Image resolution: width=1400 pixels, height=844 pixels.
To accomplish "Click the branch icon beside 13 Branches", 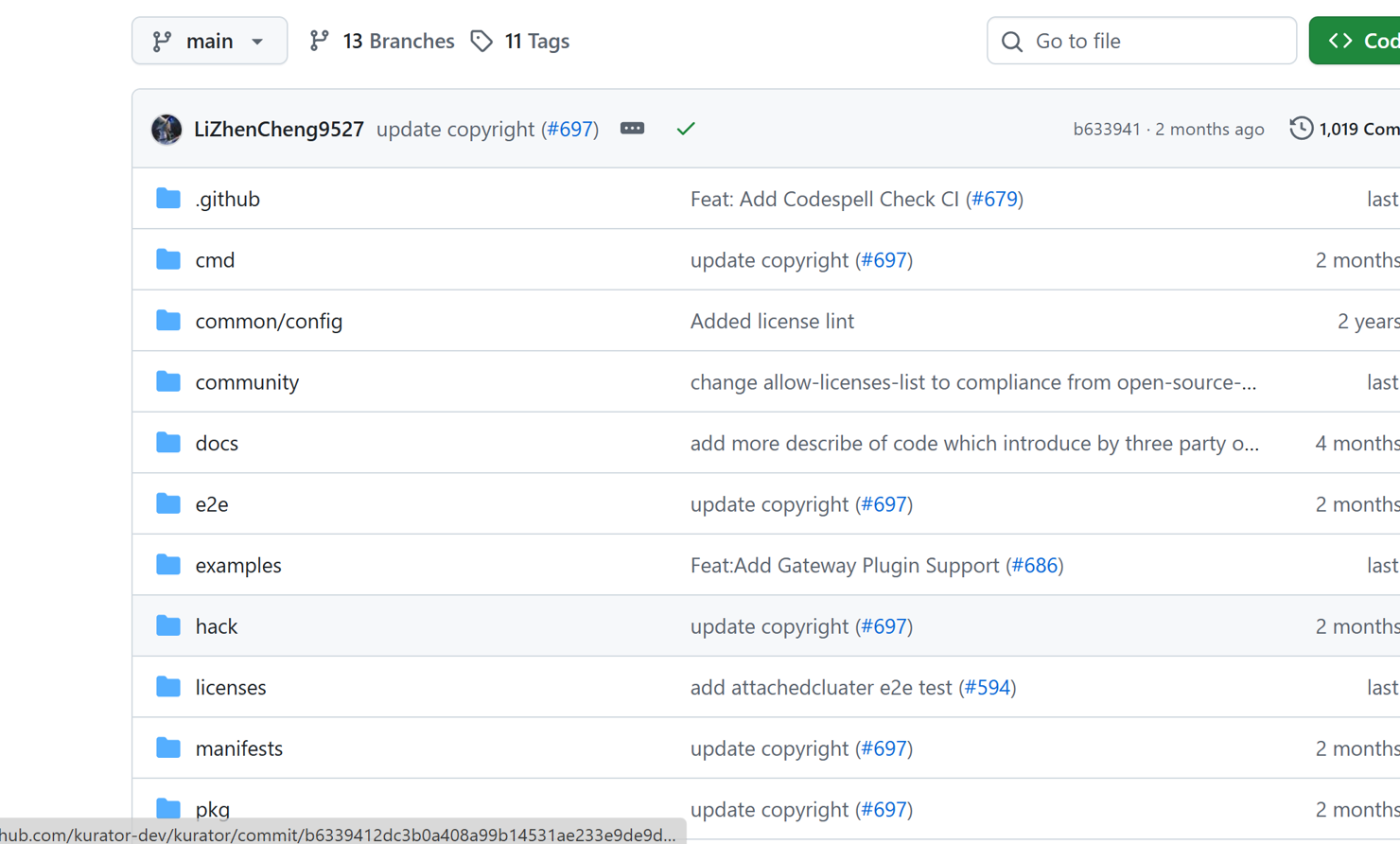I will [x=320, y=40].
